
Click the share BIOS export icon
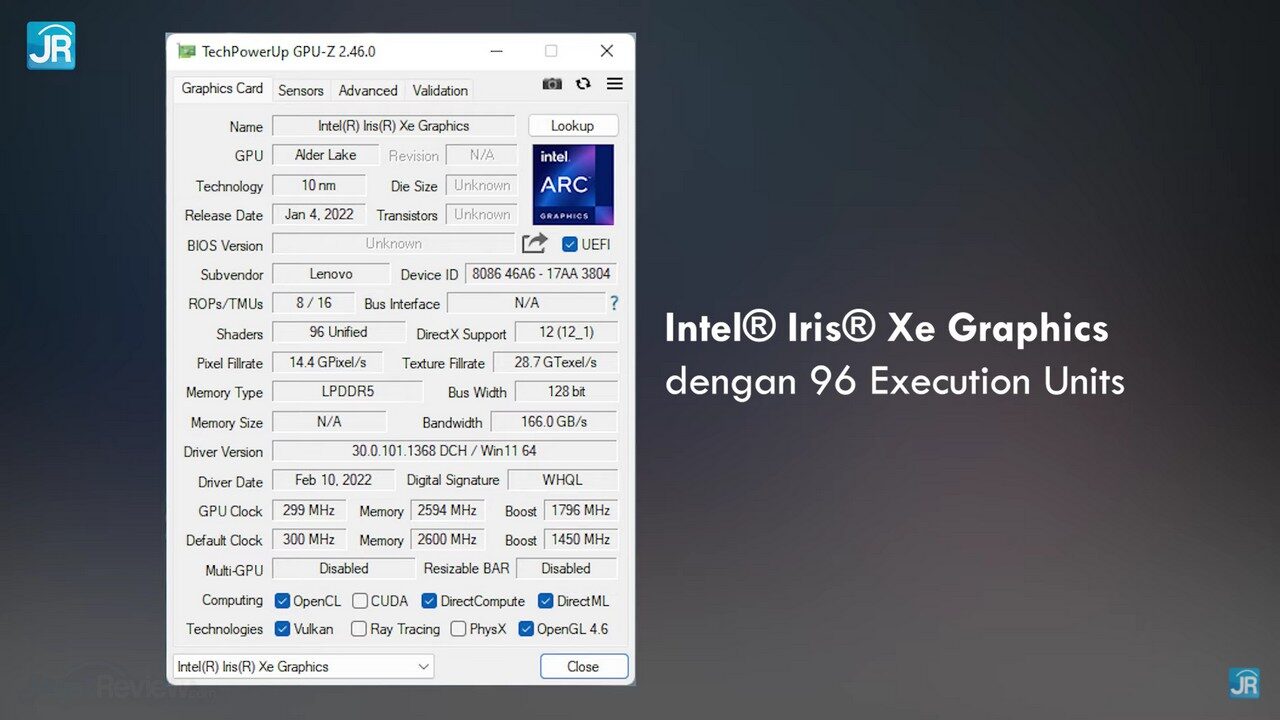click(x=535, y=243)
